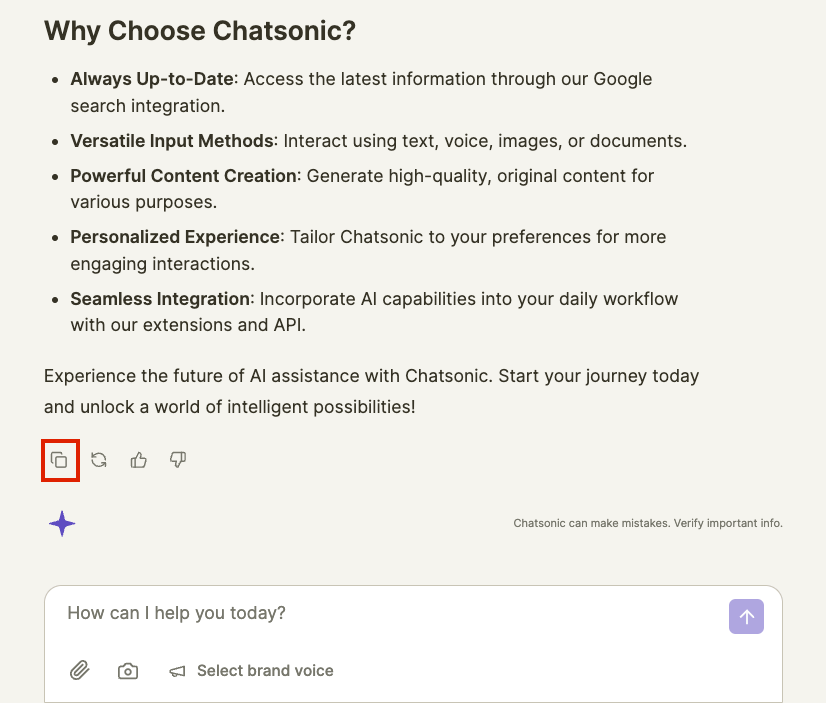Viewport: 826px width, 703px height.
Task: Click the 'Why Choose Chatsonic?' heading
Action: tap(200, 31)
